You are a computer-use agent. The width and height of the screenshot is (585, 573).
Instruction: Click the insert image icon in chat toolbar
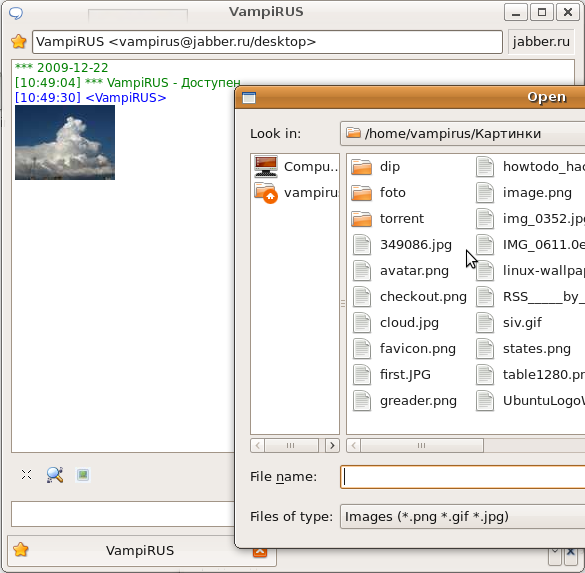point(83,475)
